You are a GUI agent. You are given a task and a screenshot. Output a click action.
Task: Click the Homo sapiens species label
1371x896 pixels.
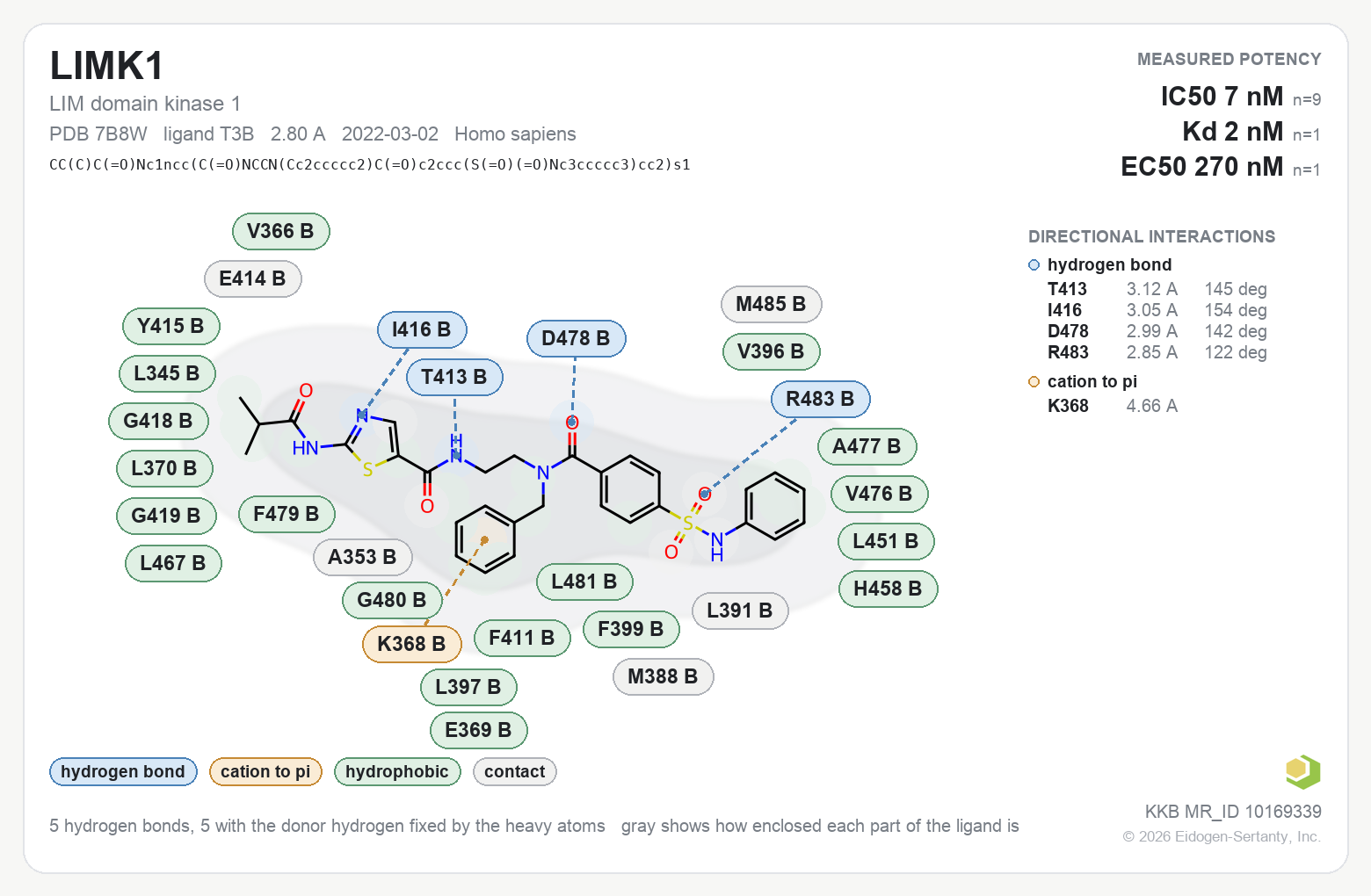(x=515, y=134)
